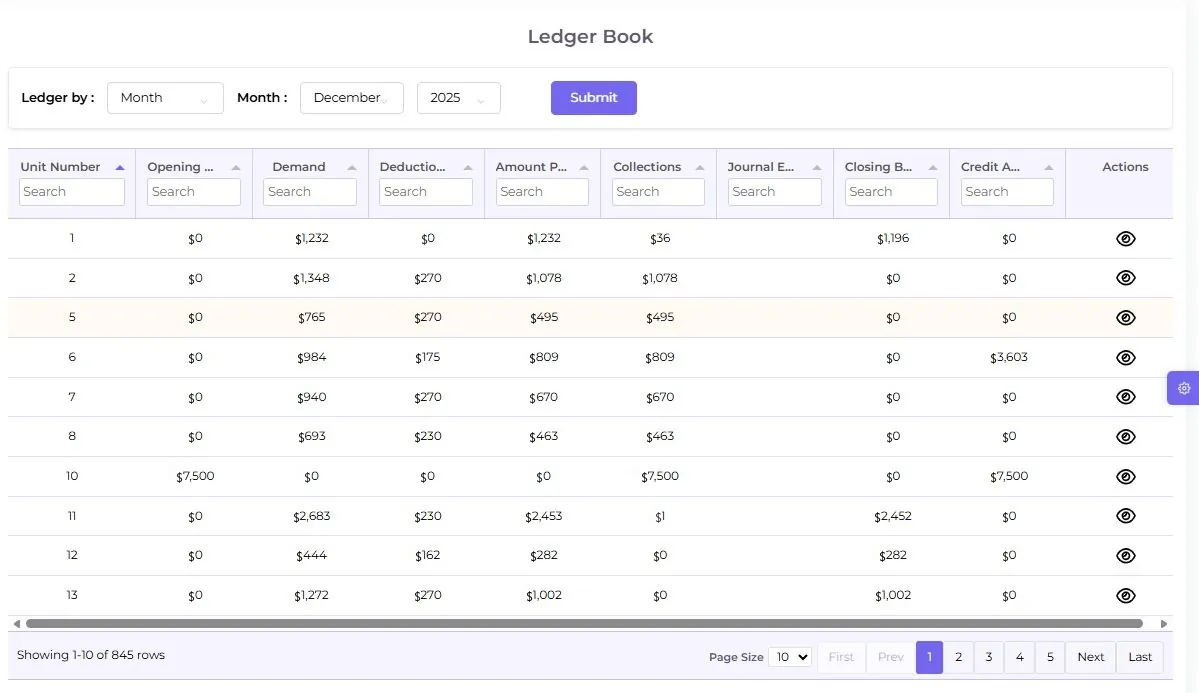
Task: Go to page 3
Action: (x=989, y=657)
